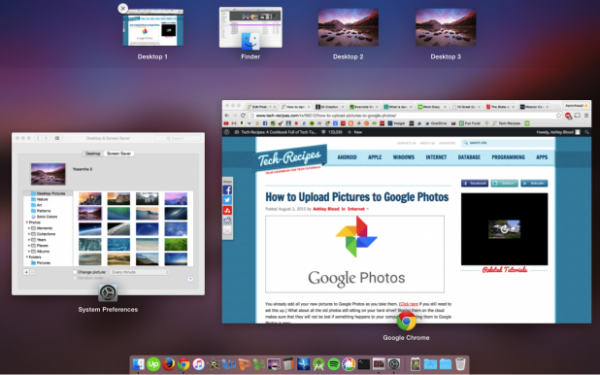600x375 pixels.
Task: Click the Upwork dock icon
Action: [153, 364]
